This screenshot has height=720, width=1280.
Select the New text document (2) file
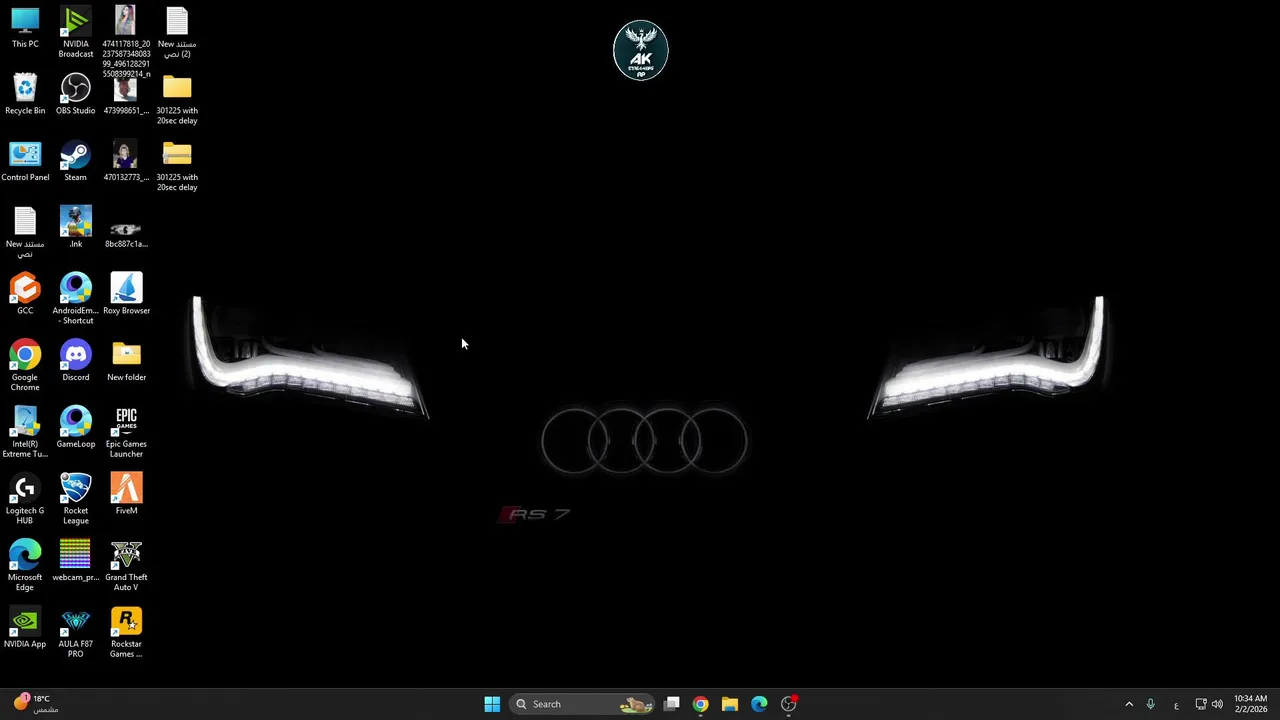click(177, 32)
